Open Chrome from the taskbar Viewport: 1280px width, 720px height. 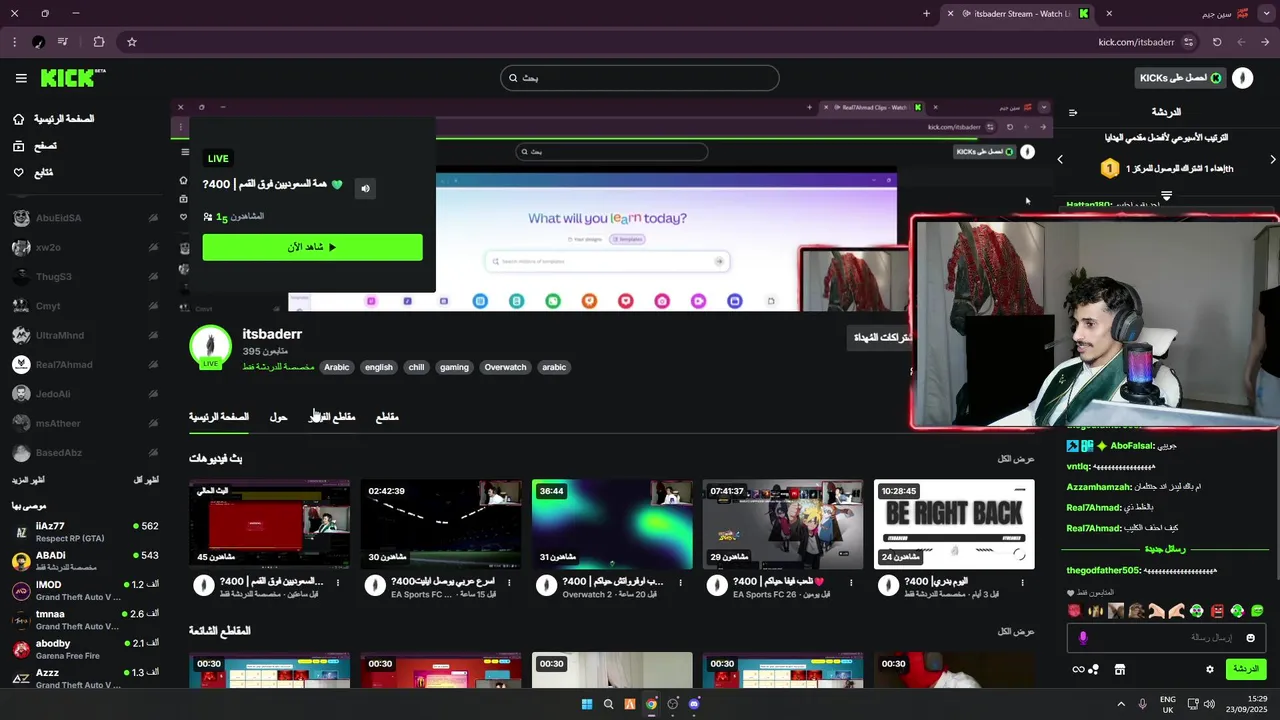tap(651, 704)
